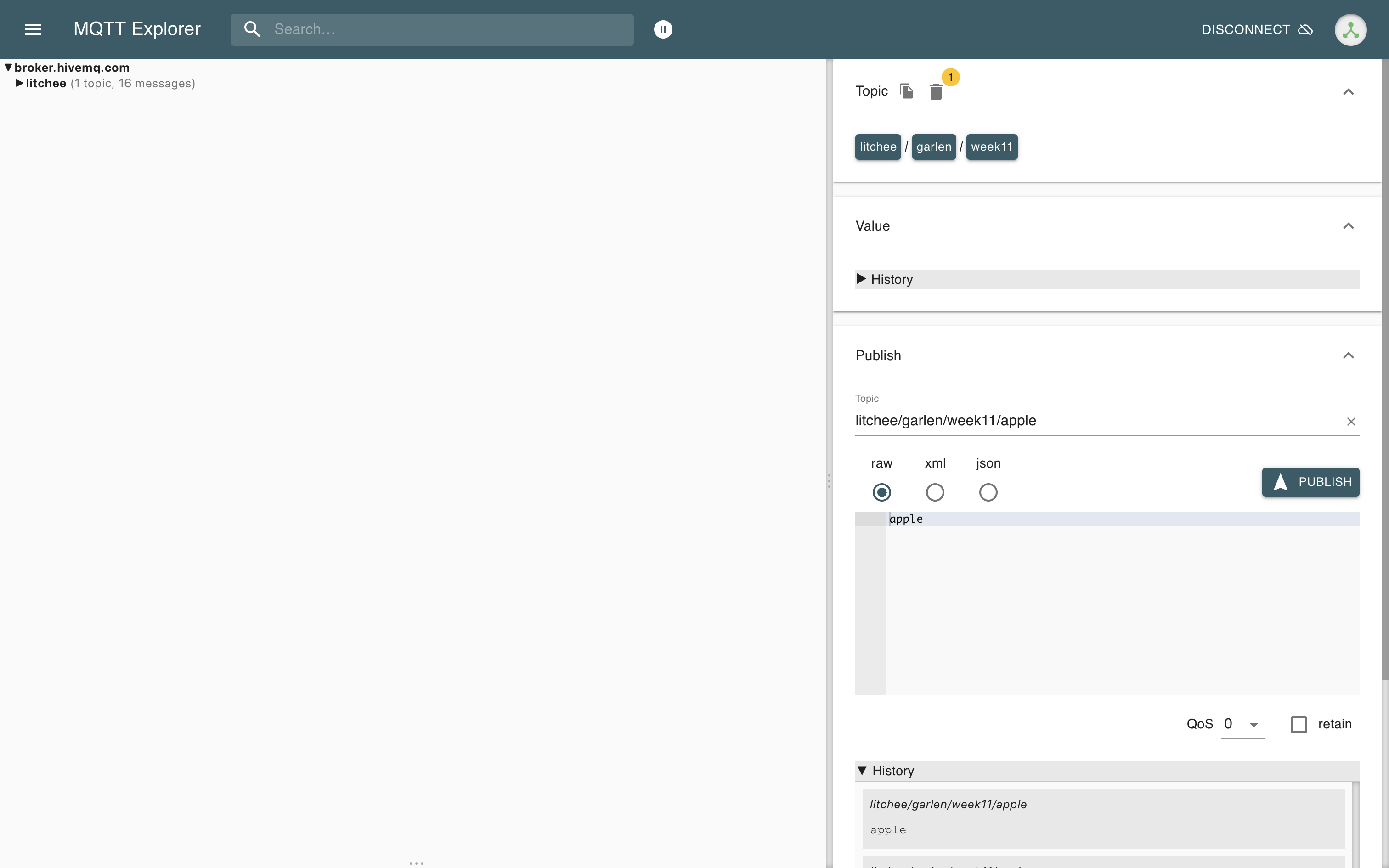Screen dimensions: 1389x868
Task: Click the bottom three-dots handle
Action: coord(416,863)
